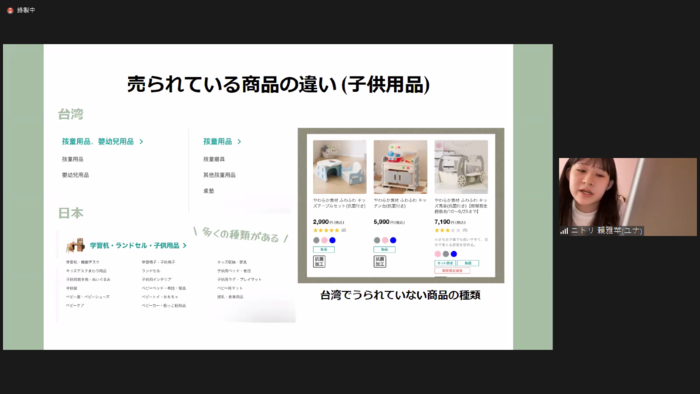700x394 pixels.
Task: Open the 孩童寢具 category link
Action: 214,159
